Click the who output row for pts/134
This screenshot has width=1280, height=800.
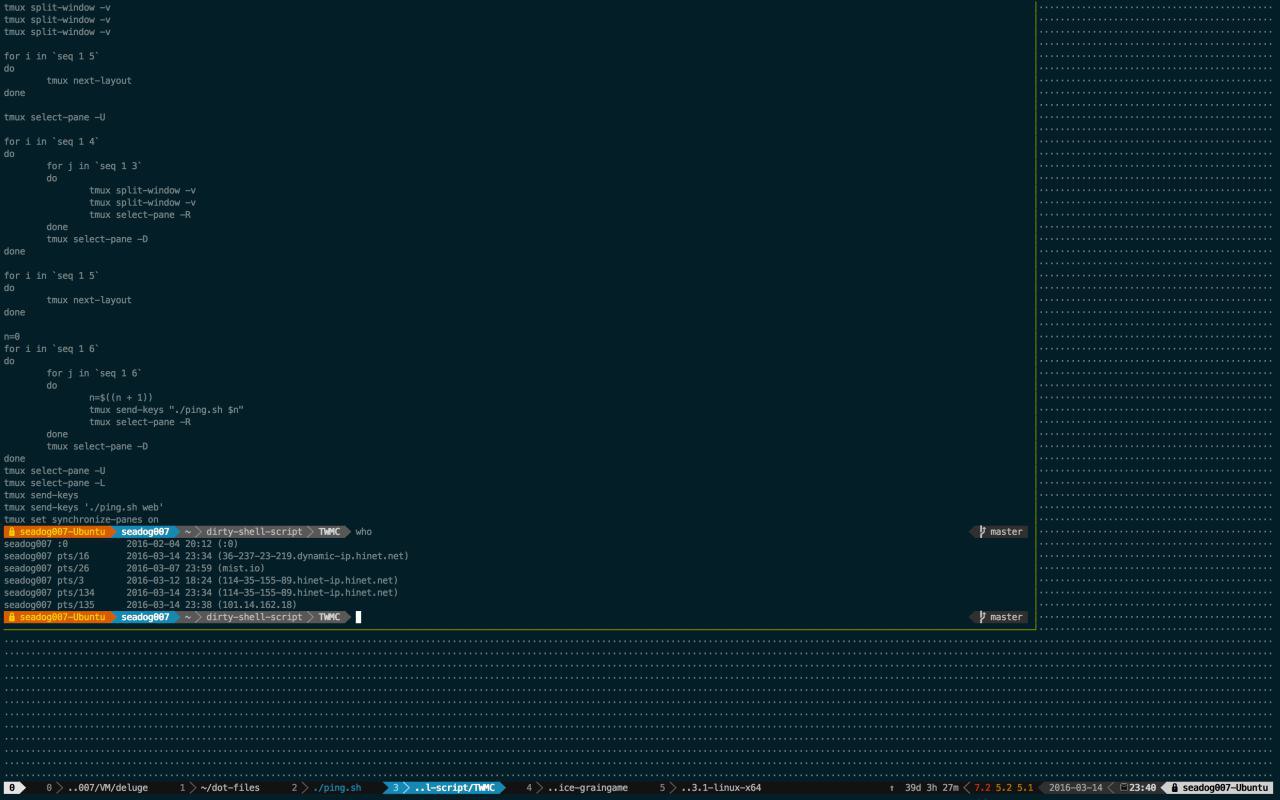(201, 592)
